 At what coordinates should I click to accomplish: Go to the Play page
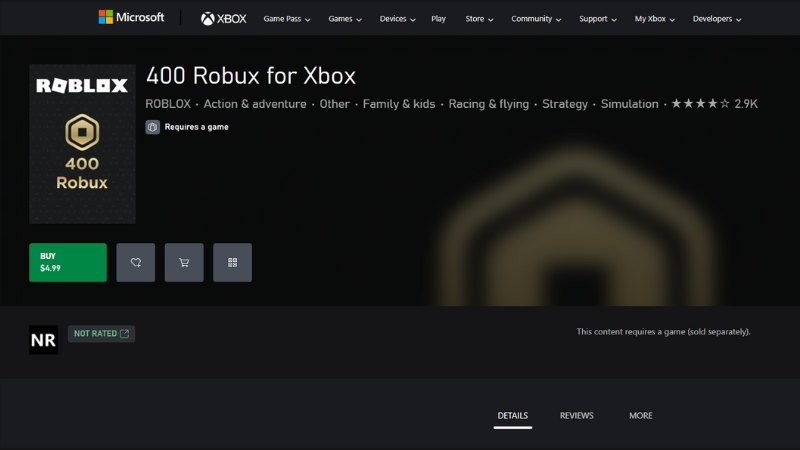pos(438,19)
